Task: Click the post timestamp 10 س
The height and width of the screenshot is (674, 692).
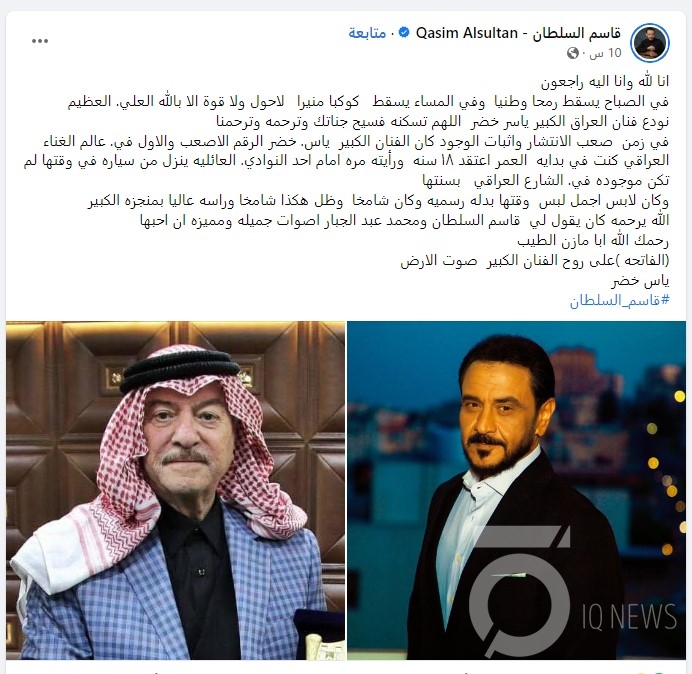Action: pos(606,53)
